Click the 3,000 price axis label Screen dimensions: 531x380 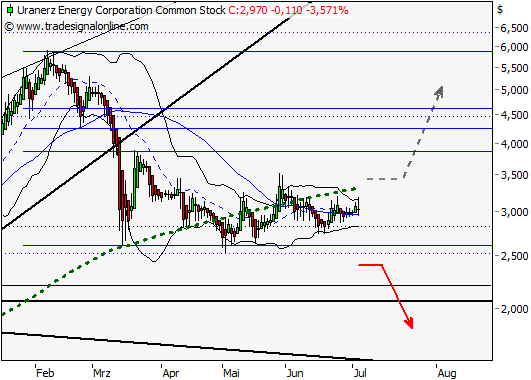pos(514,212)
